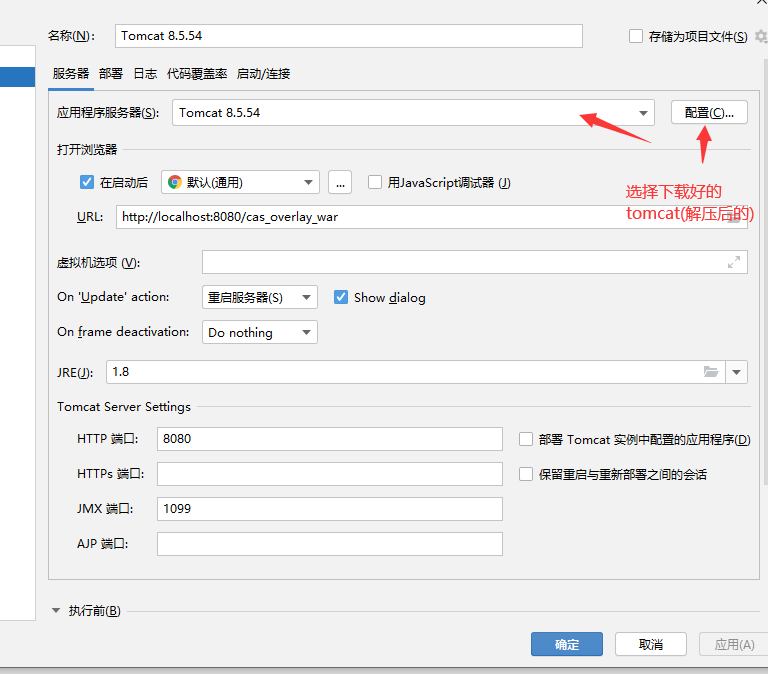The image size is (768, 674).
Task: Open the JRE version dropdown arrow
Action: (736, 372)
